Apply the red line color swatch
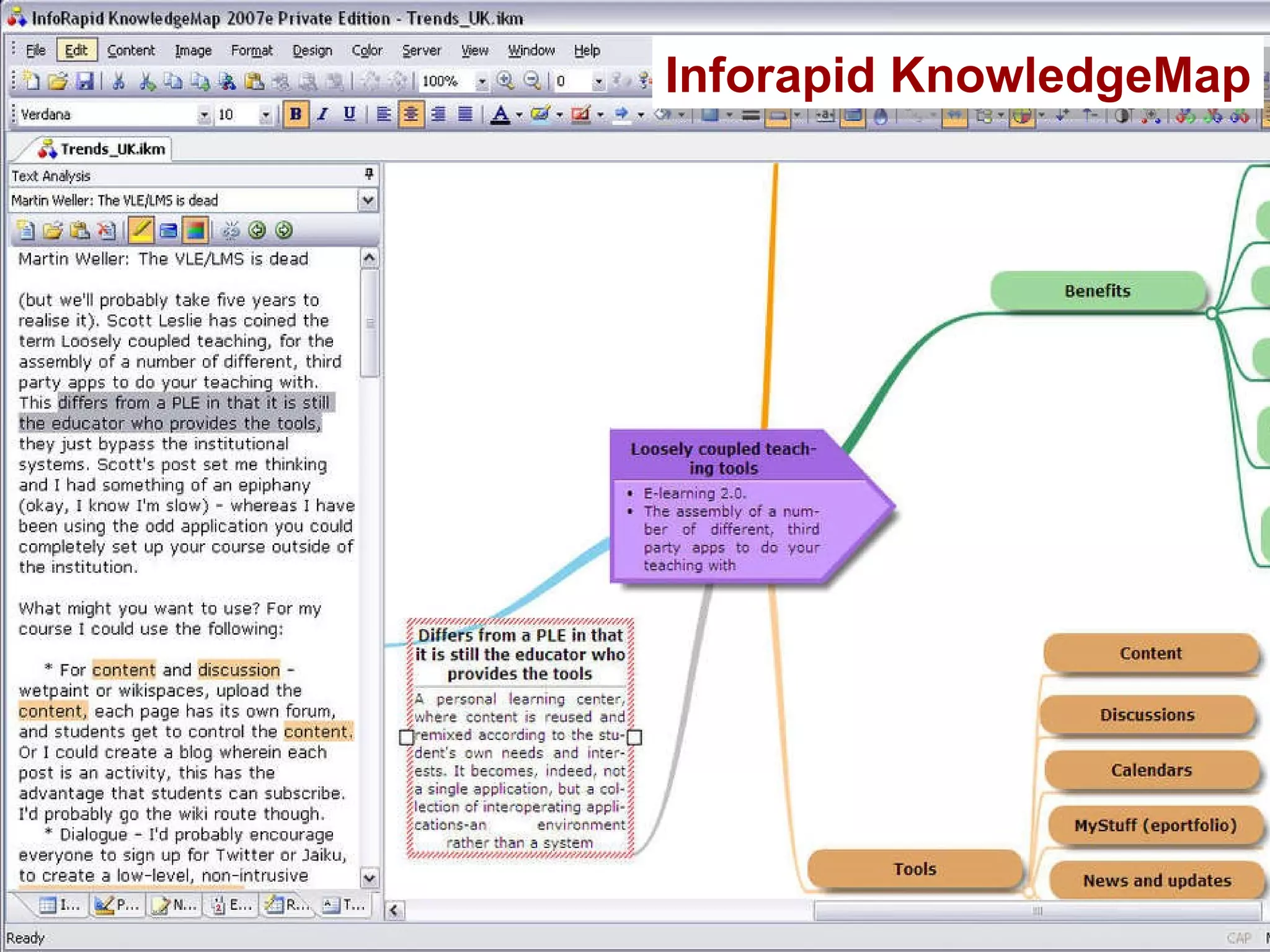This screenshot has height=952, width=1270. point(580,115)
